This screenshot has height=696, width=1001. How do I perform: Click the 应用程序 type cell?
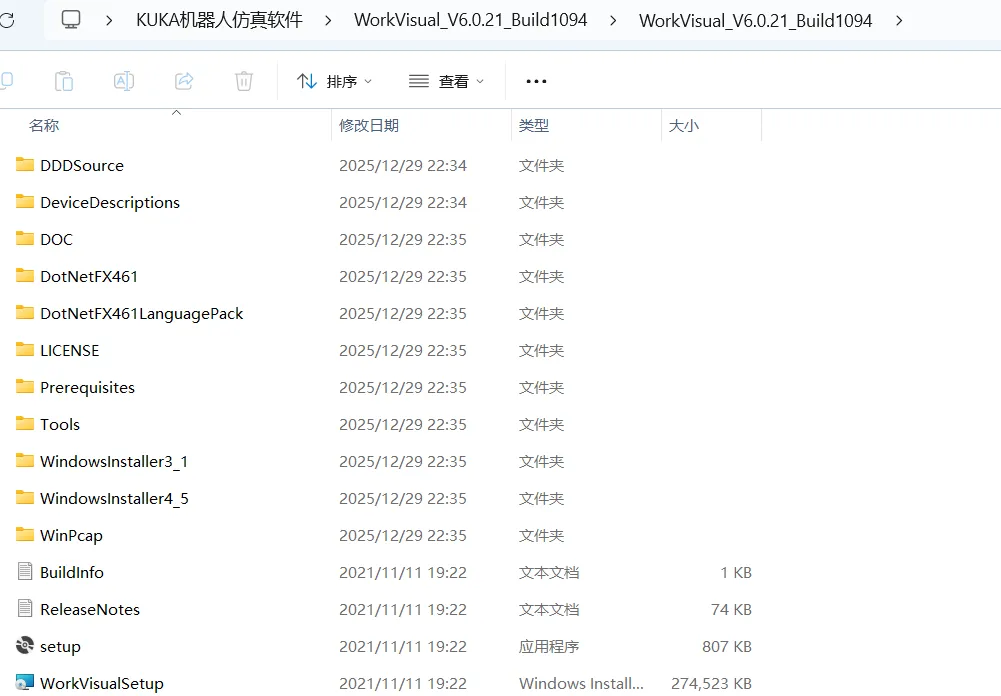click(x=549, y=647)
